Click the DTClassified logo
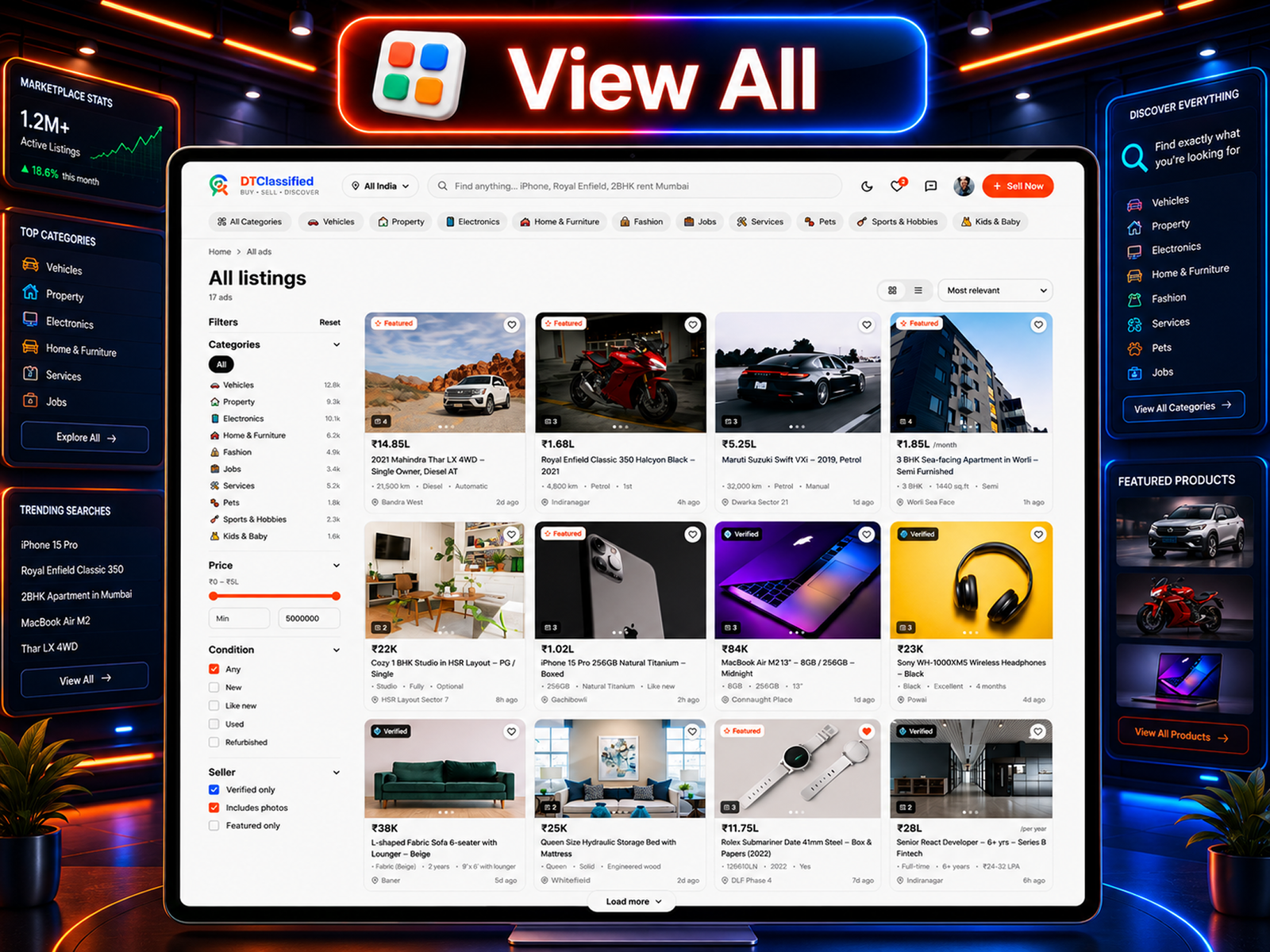The image size is (1270, 952). [264, 186]
